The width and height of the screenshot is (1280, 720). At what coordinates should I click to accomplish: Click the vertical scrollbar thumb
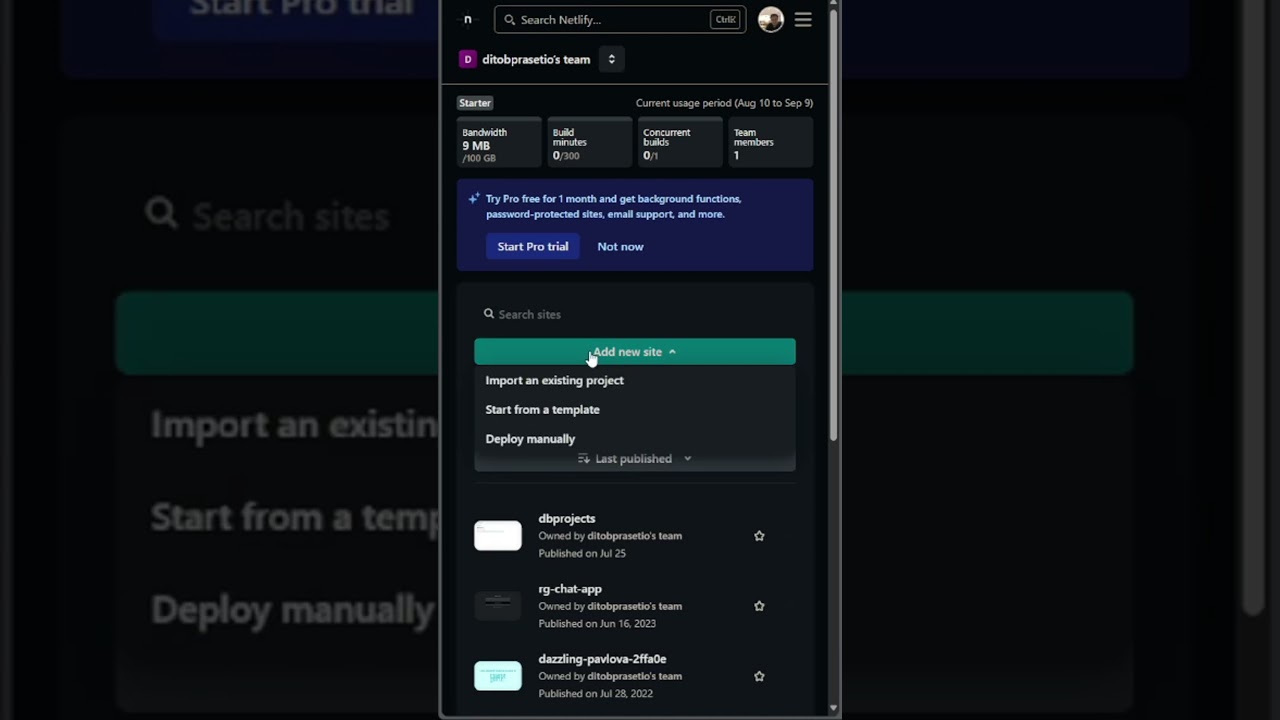pos(834,225)
